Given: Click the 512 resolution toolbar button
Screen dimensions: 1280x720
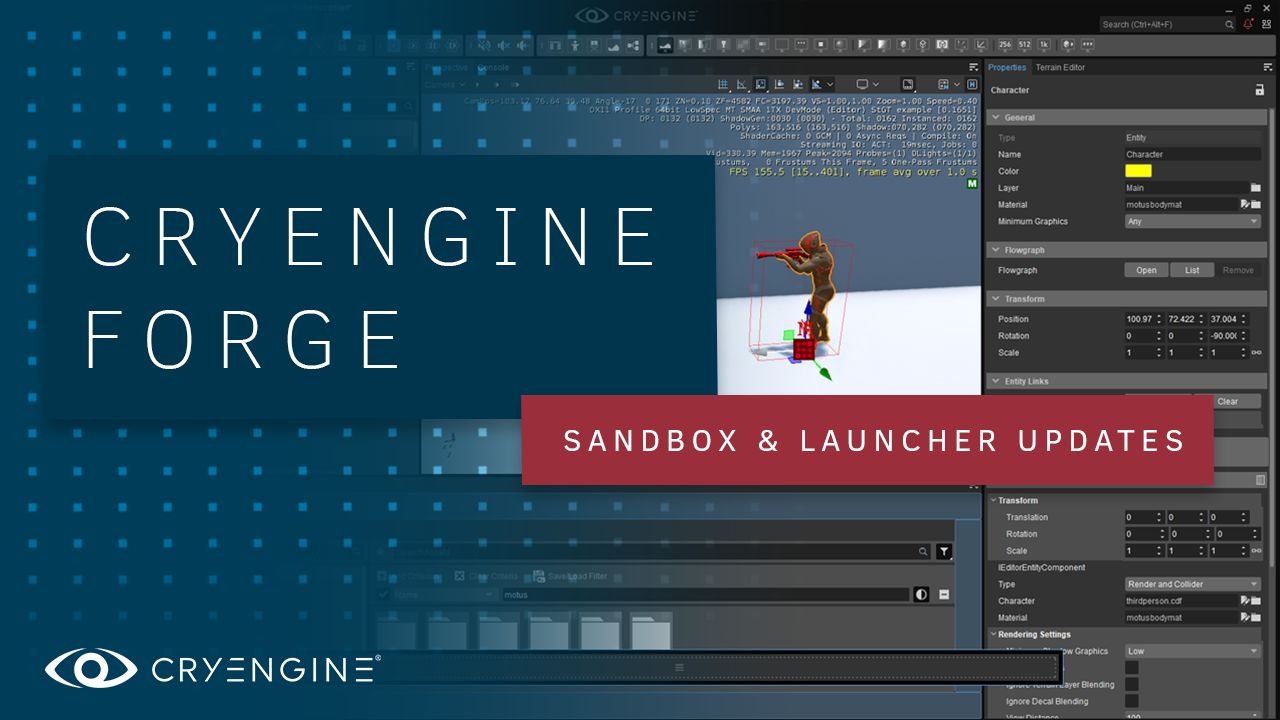Looking at the screenshot, I should (1025, 45).
